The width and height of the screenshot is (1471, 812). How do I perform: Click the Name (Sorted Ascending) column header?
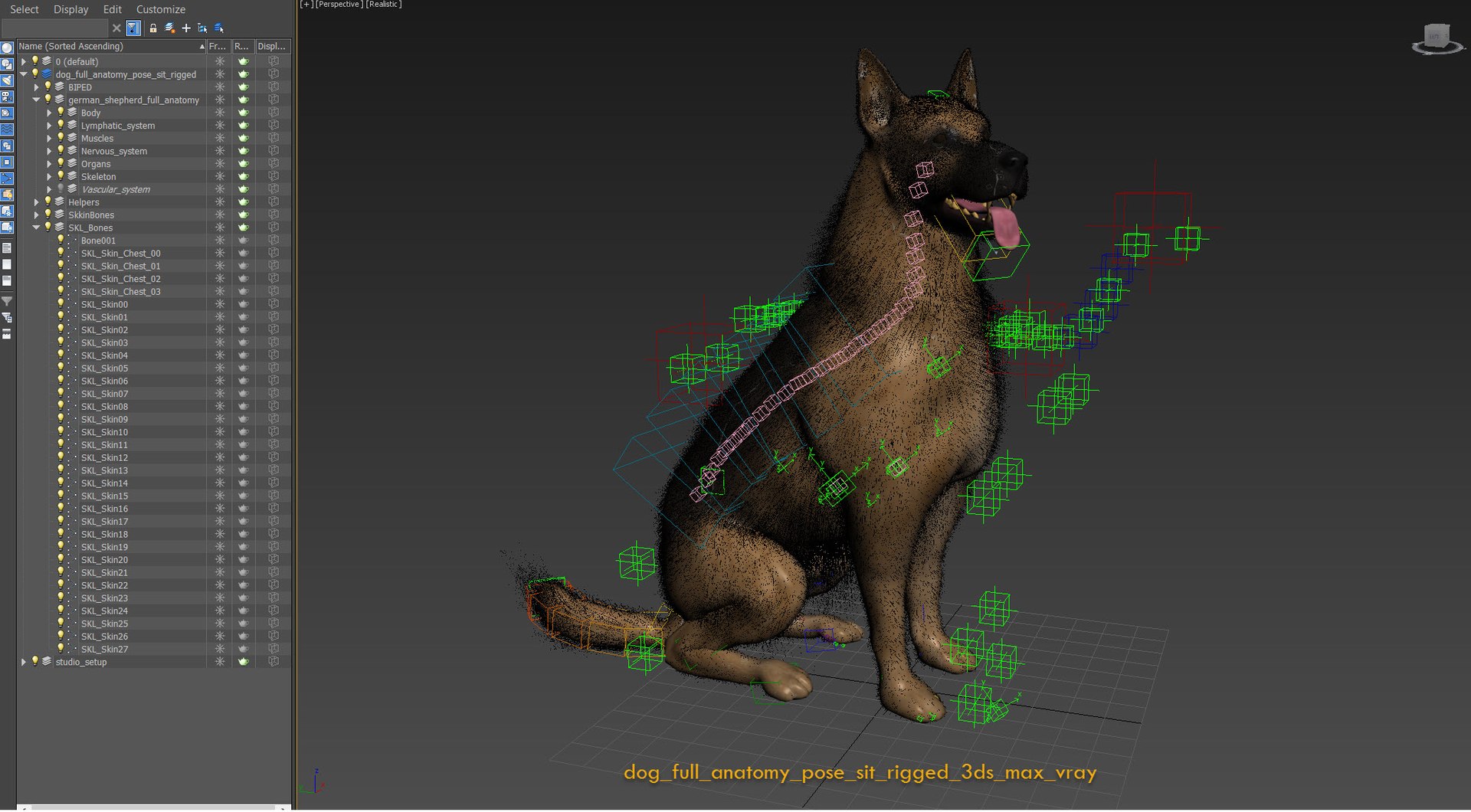pyautogui.click(x=111, y=47)
